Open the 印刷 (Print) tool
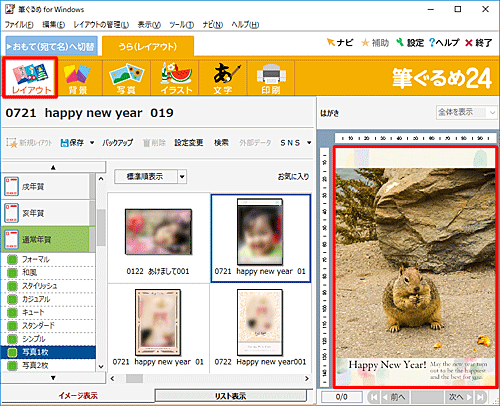This screenshot has height=406, width=500. click(271, 78)
